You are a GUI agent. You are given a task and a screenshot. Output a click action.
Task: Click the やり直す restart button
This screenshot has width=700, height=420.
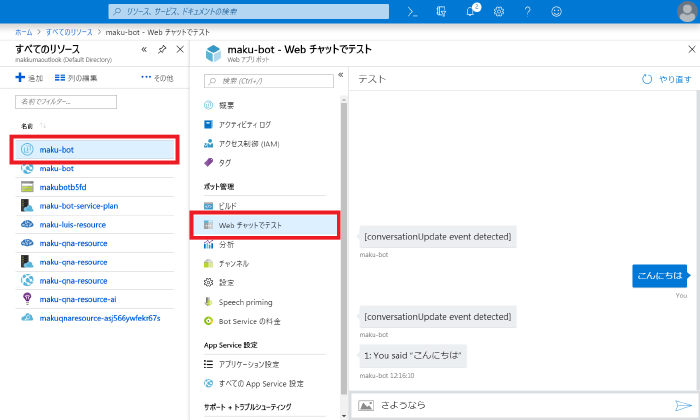pyautogui.click(x=666, y=79)
